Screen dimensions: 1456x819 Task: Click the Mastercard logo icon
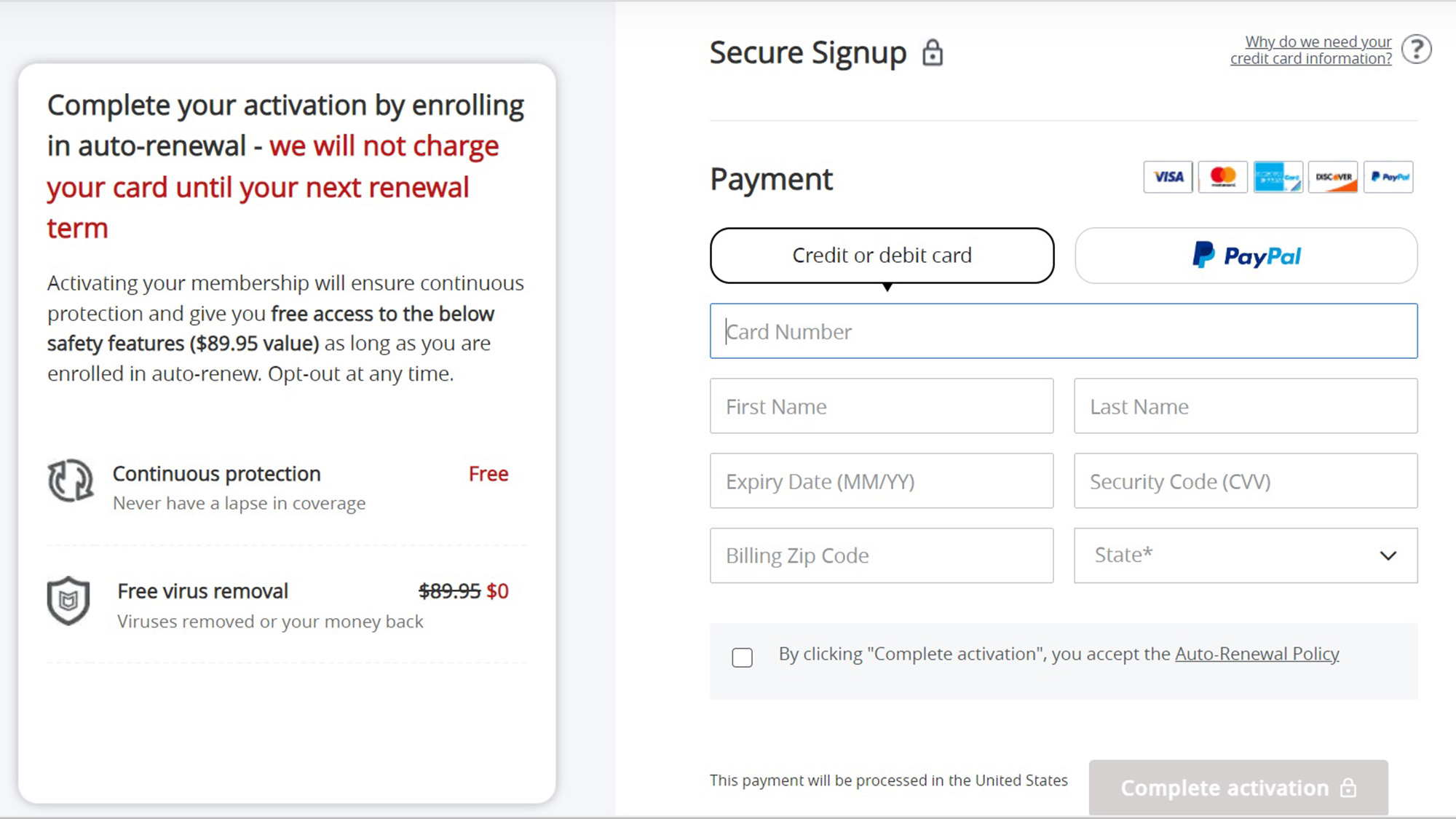(x=1223, y=177)
